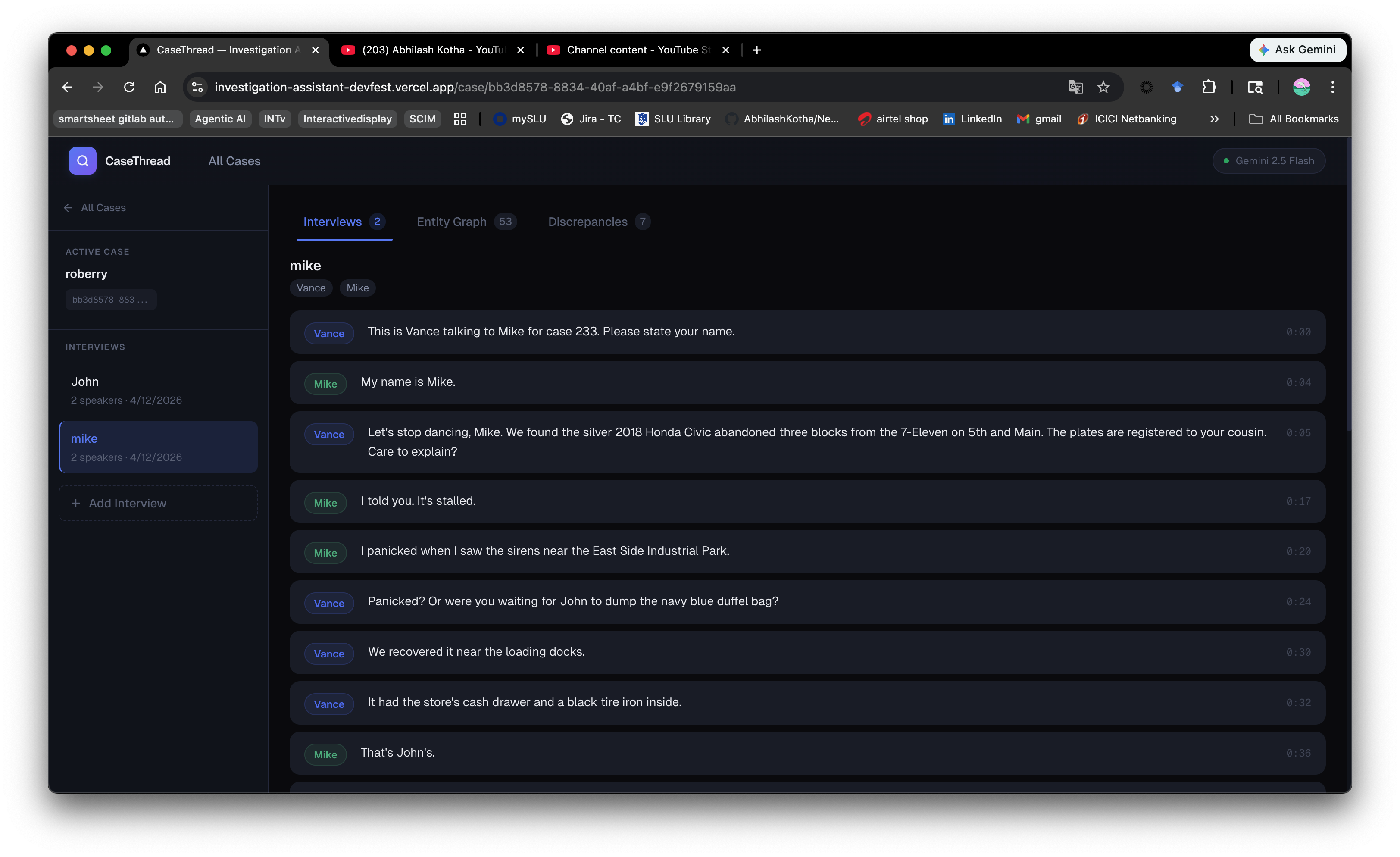Click the browser reload icon

[x=130, y=87]
